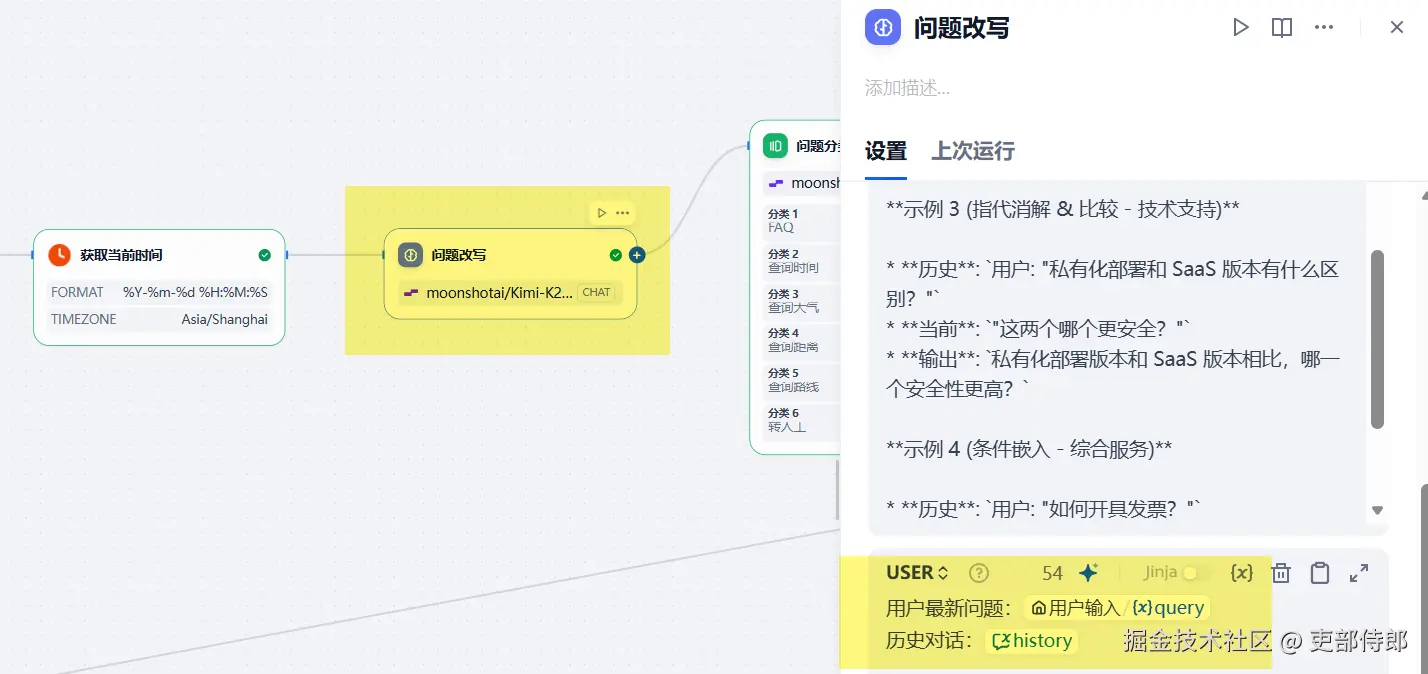Click the + button on the 问题改写 node
1428x674 pixels.
636,255
